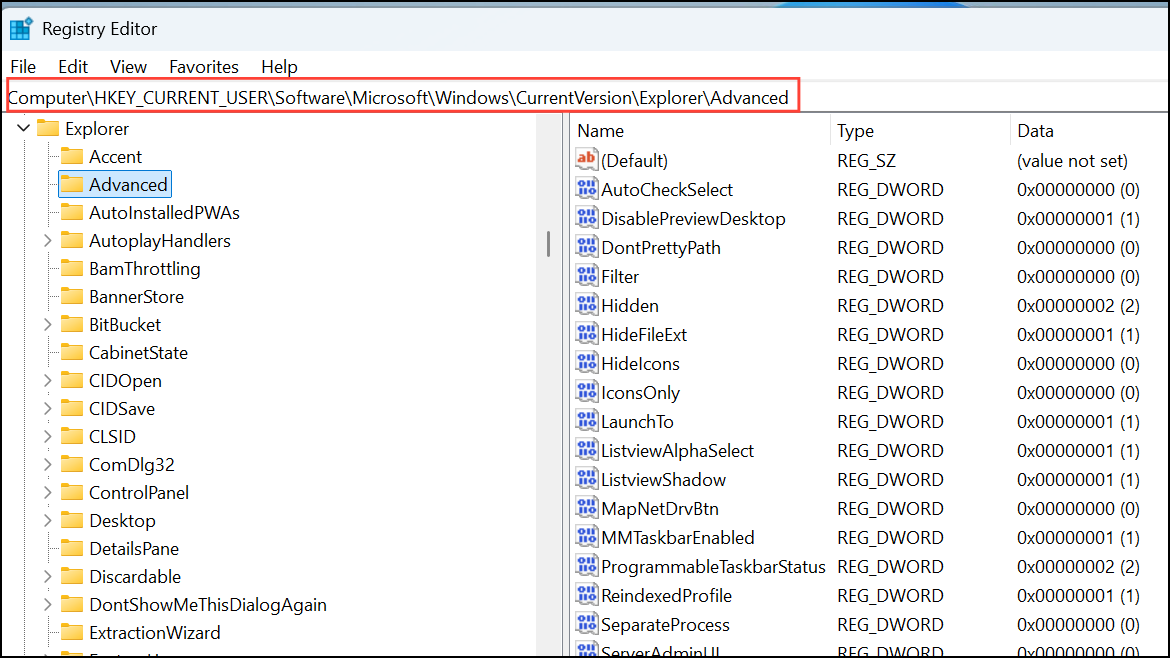
Task: Expand the DontShowMeThisDialogAgain key
Action: pos(48,604)
